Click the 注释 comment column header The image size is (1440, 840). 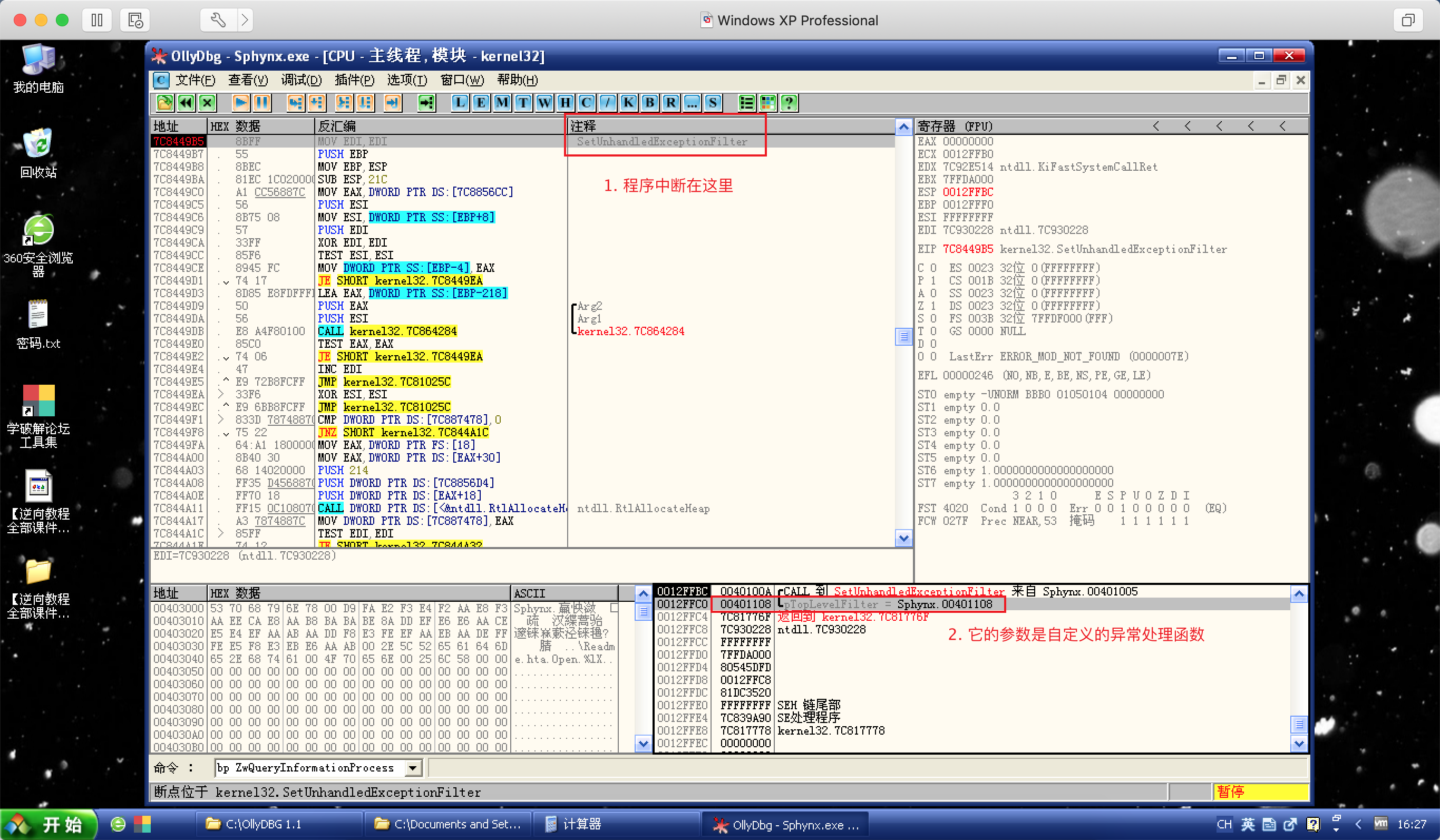pyautogui.click(x=583, y=126)
